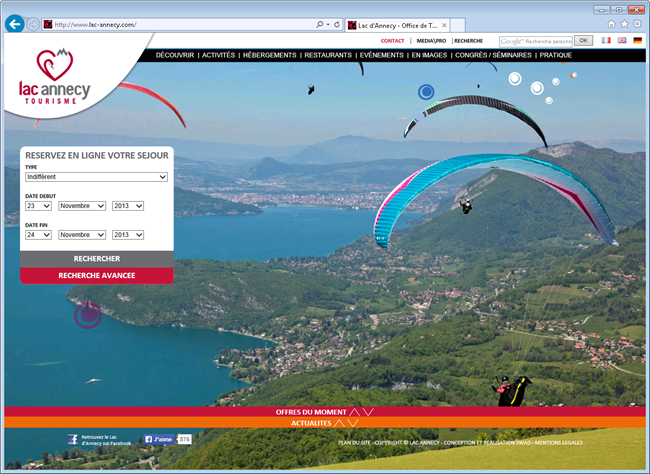Viewport: 650px width, 474px height.
Task: Switch site language with the German flag
Action: tap(637, 40)
